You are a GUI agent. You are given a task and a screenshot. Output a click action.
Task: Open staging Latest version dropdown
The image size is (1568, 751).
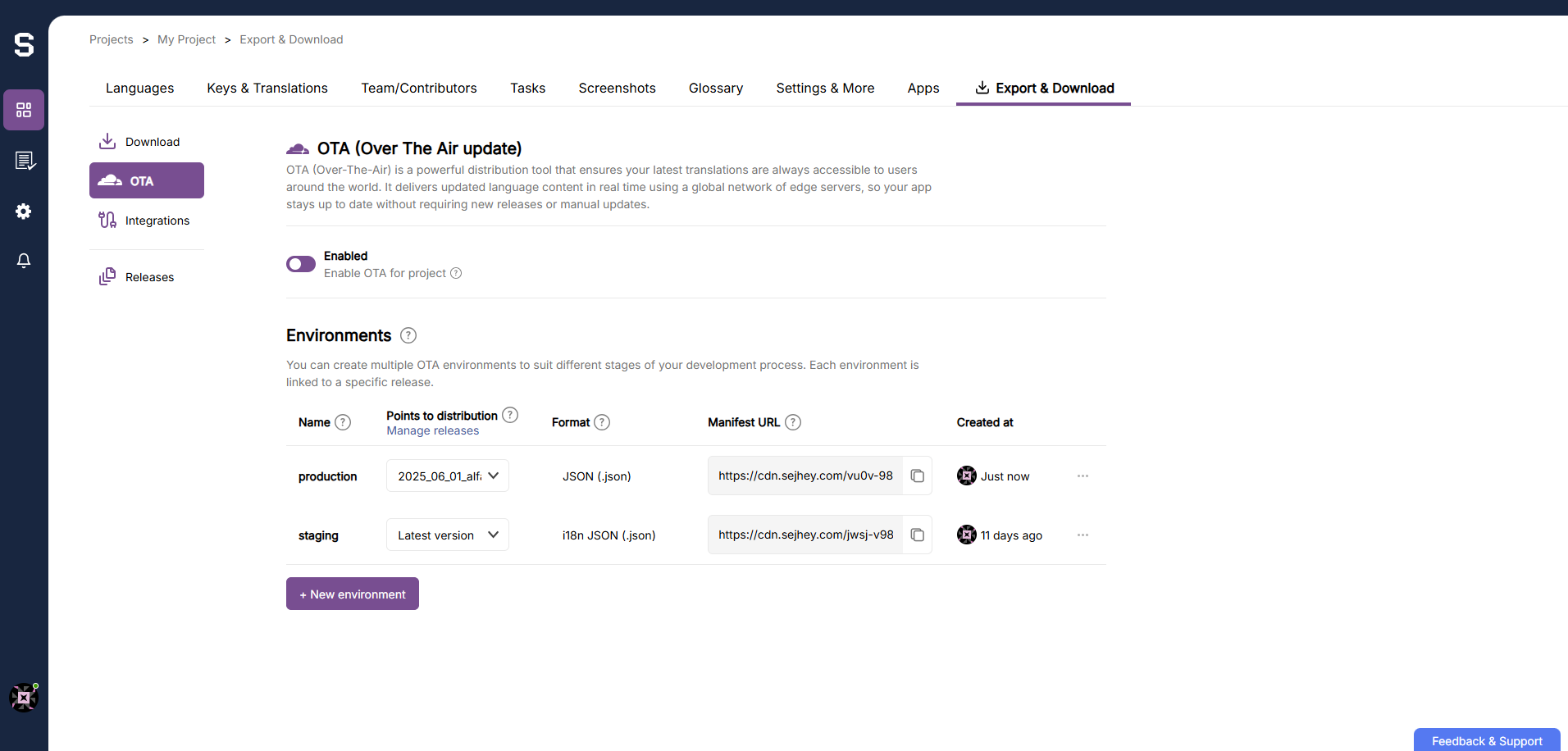coord(448,535)
